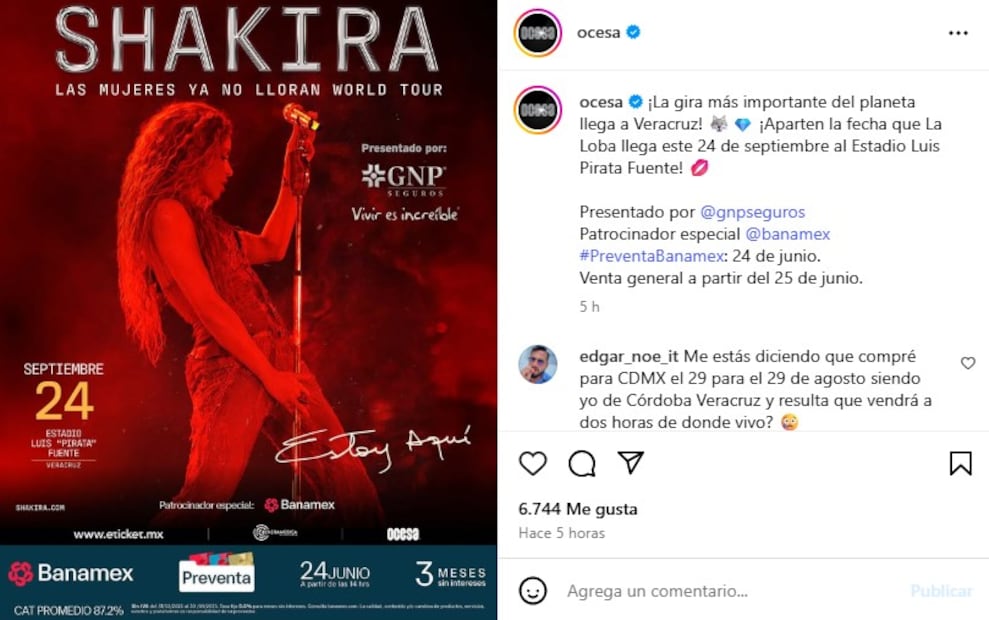
Task: Open the three-dot options menu
Action: (x=958, y=33)
